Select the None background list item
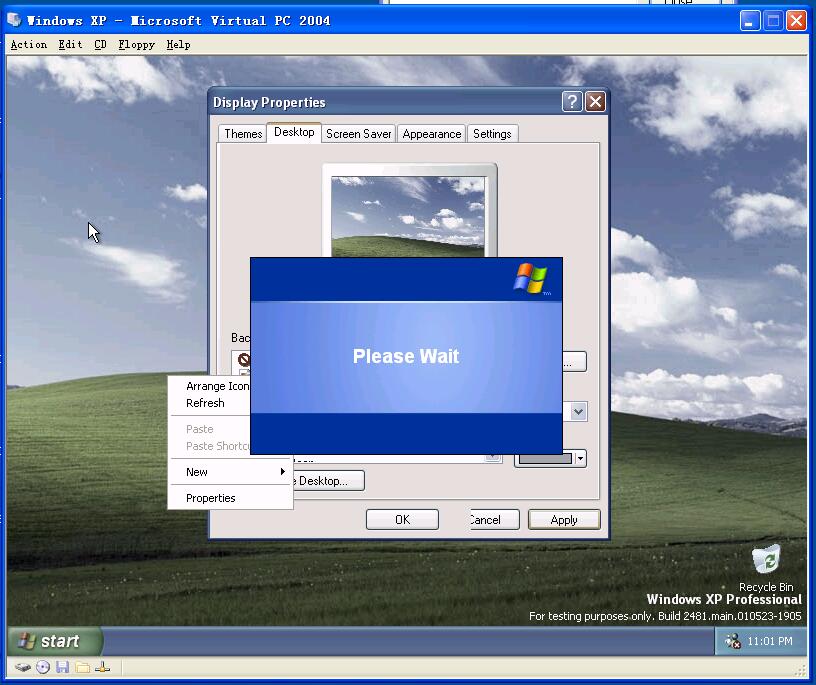 (243, 360)
